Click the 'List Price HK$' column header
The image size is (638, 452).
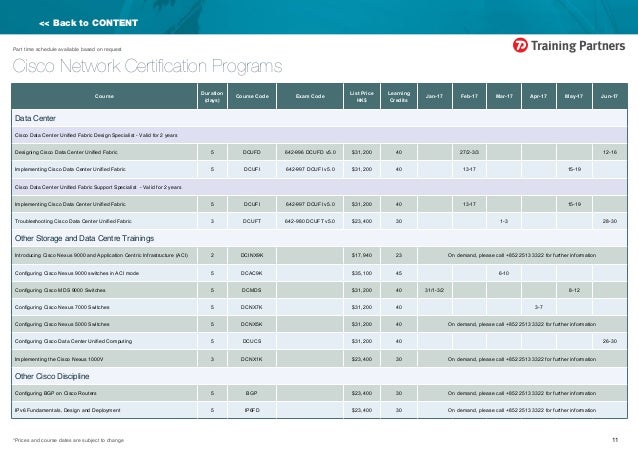pyautogui.click(x=362, y=96)
